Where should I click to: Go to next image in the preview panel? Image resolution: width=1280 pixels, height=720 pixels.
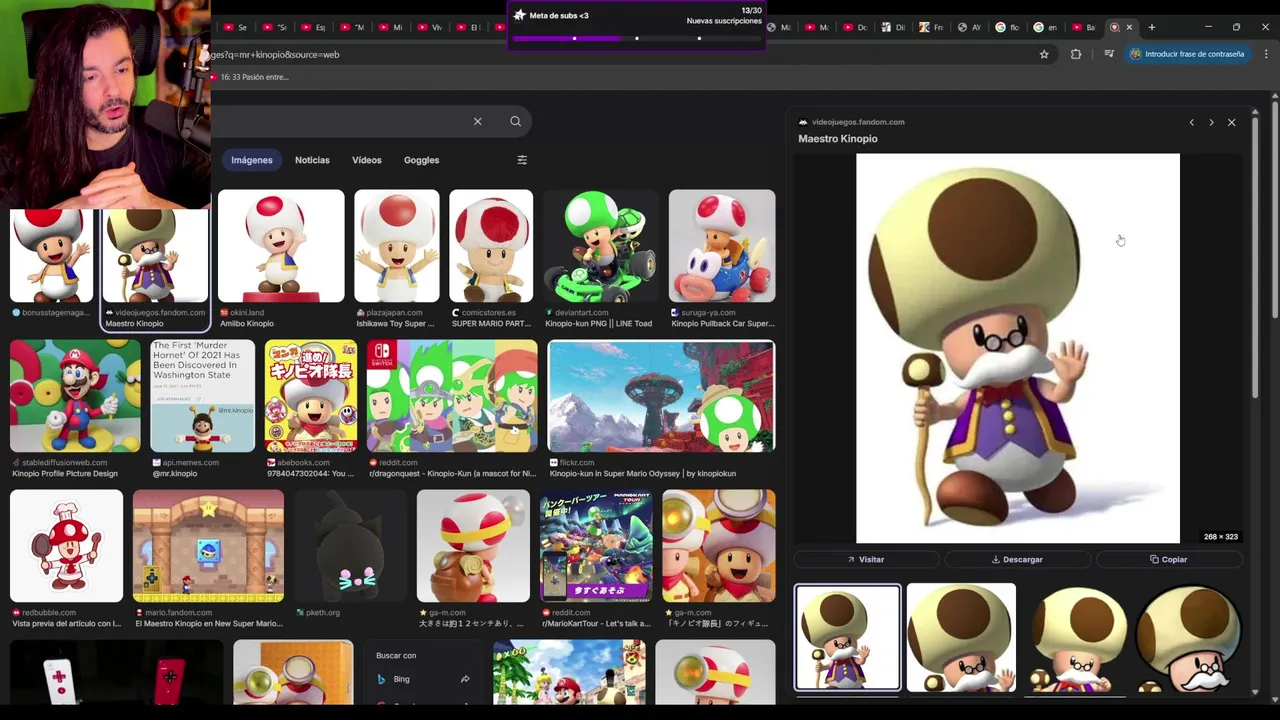click(1211, 122)
